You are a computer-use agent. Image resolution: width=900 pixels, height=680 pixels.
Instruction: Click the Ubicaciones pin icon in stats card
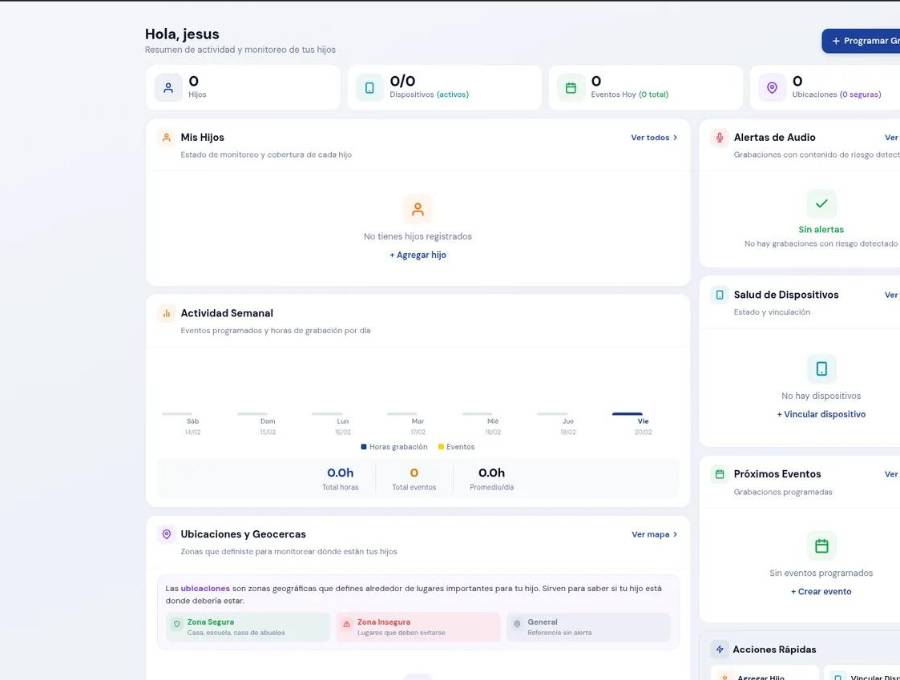tap(772, 88)
